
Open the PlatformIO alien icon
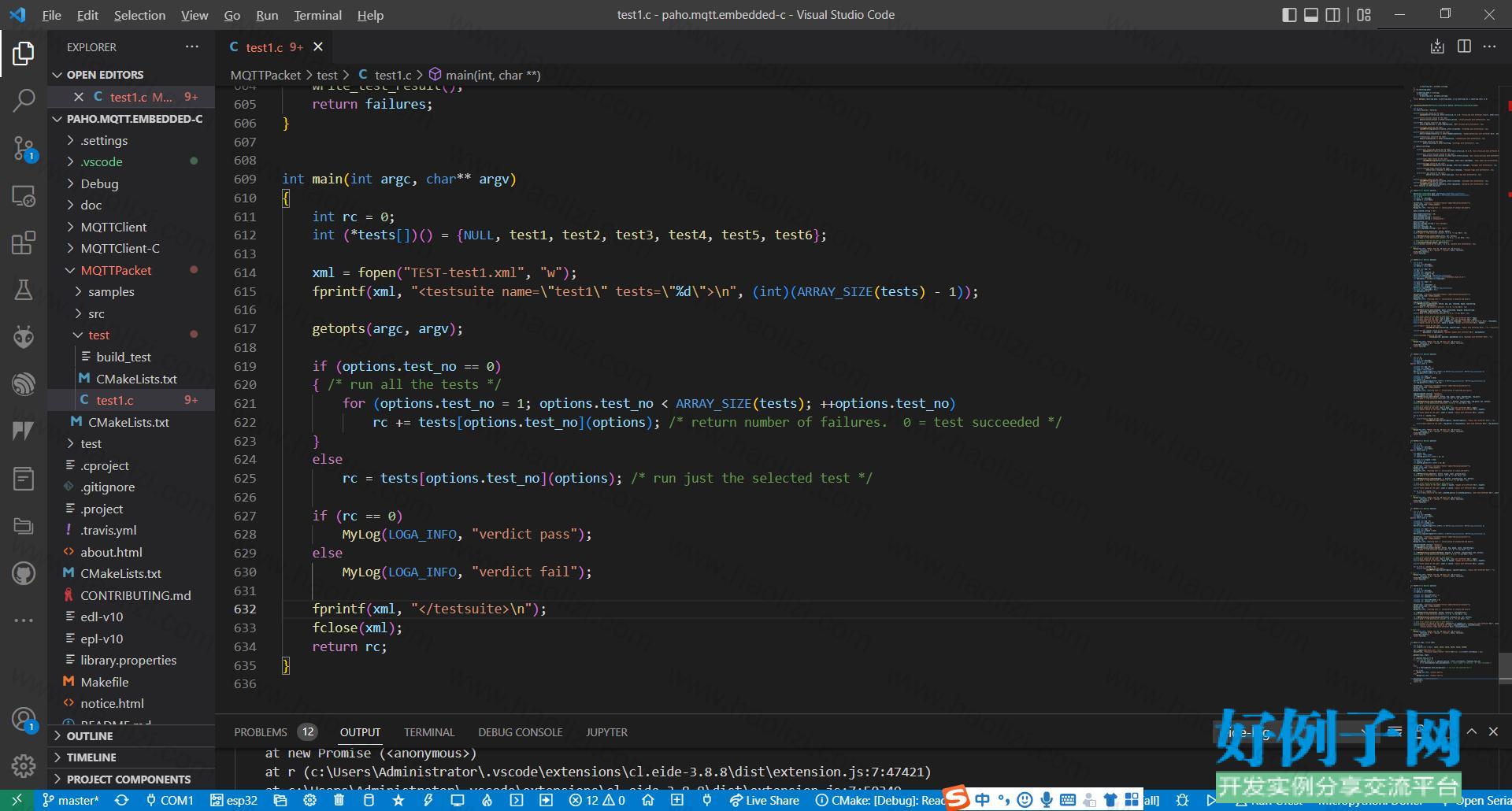pyautogui.click(x=24, y=337)
